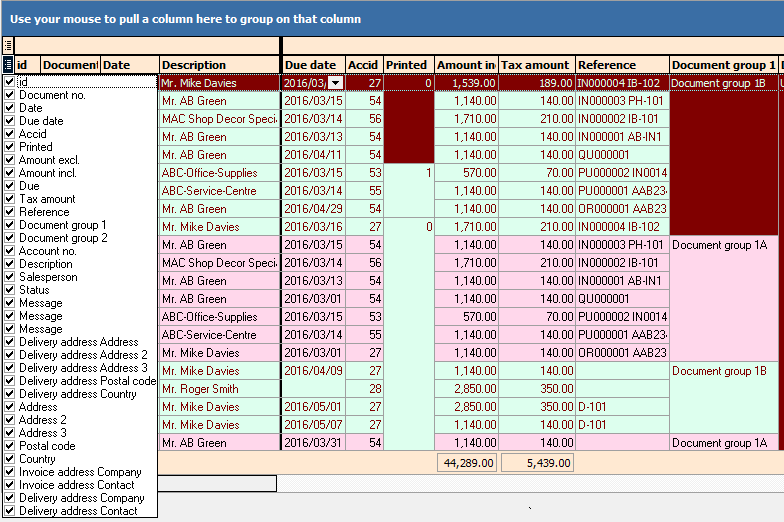Open the Due date dropdown in first row
The image size is (784, 522).
[x=335, y=83]
